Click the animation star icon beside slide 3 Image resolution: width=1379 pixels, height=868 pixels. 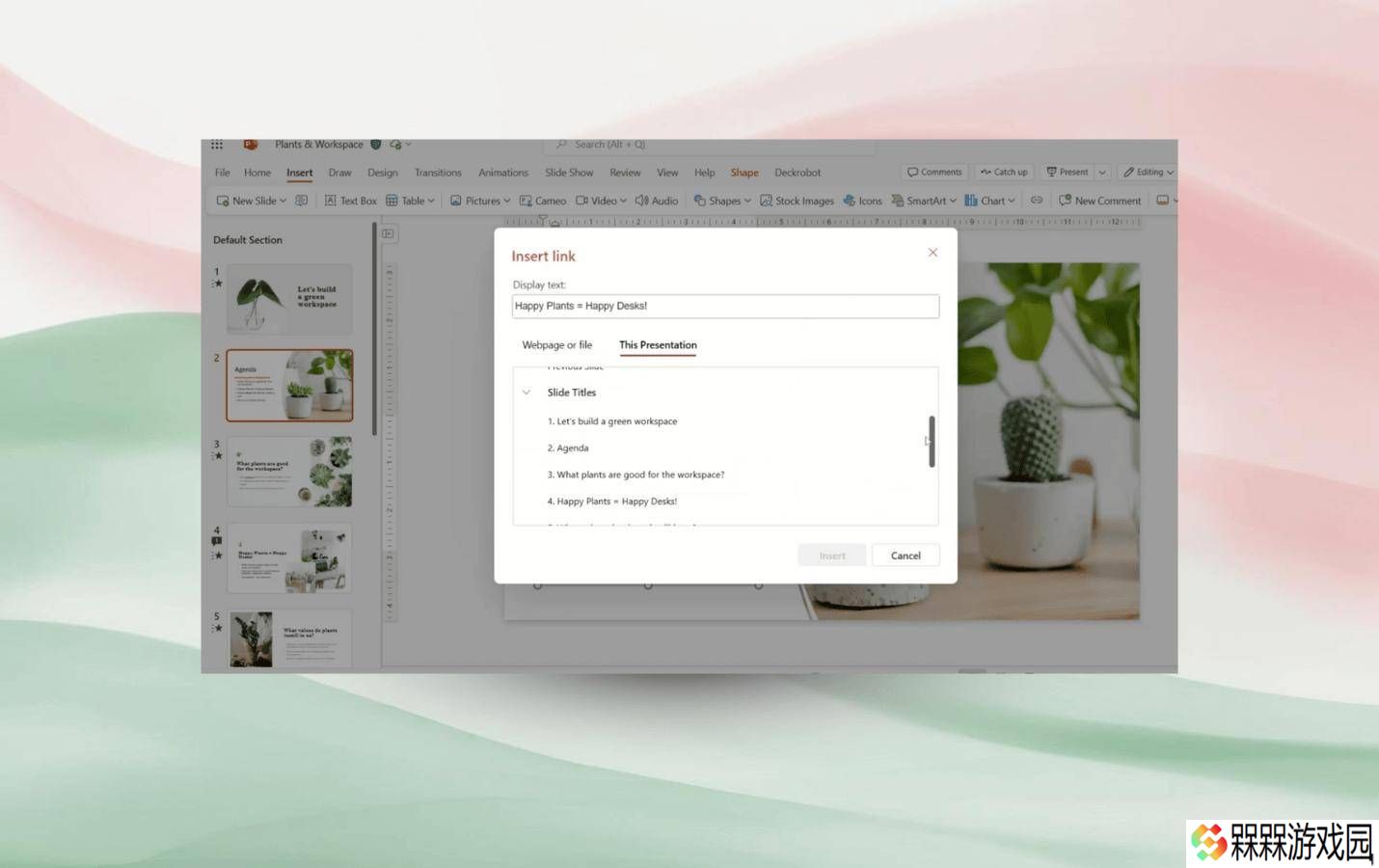[x=218, y=456]
